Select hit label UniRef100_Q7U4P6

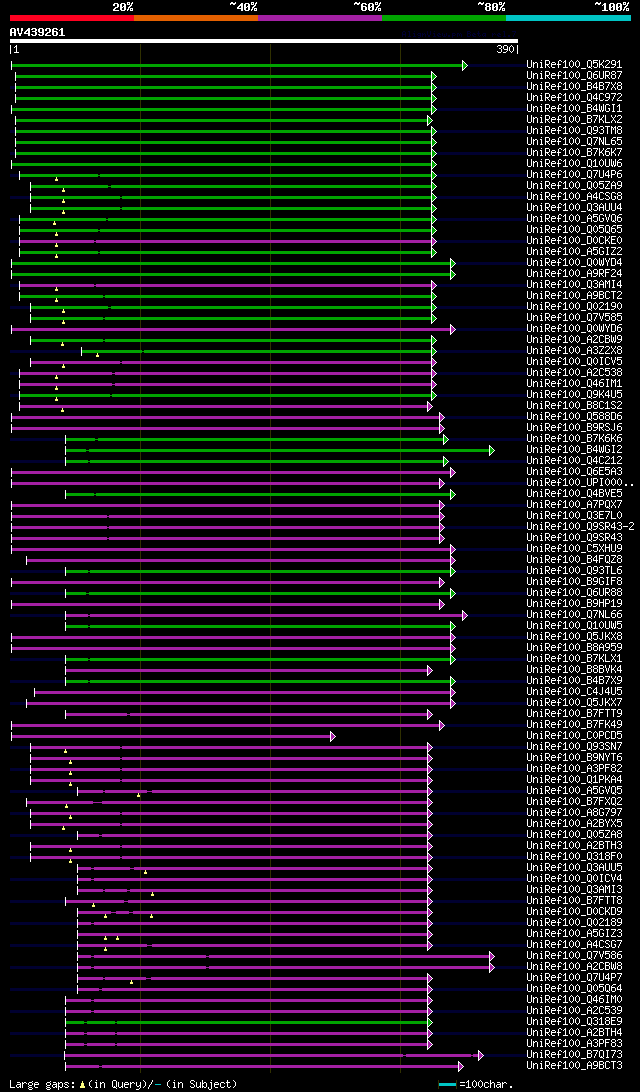[x=575, y=175]
